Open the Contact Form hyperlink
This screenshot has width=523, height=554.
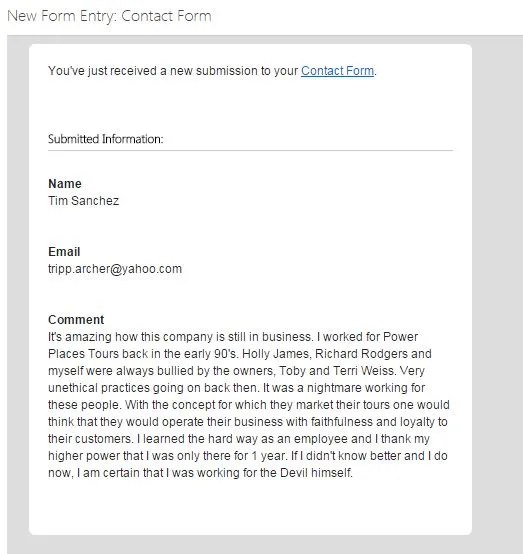[x=337, y=71]
